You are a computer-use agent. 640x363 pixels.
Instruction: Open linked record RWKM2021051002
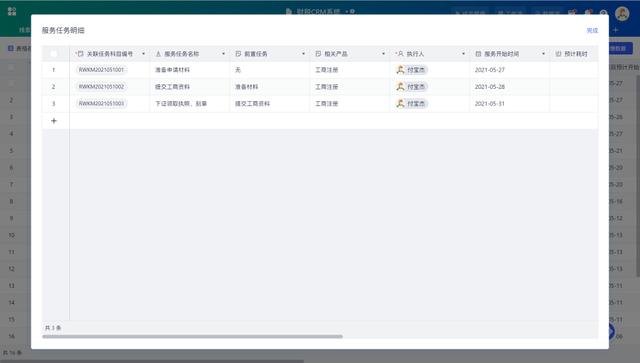[101, 87]
